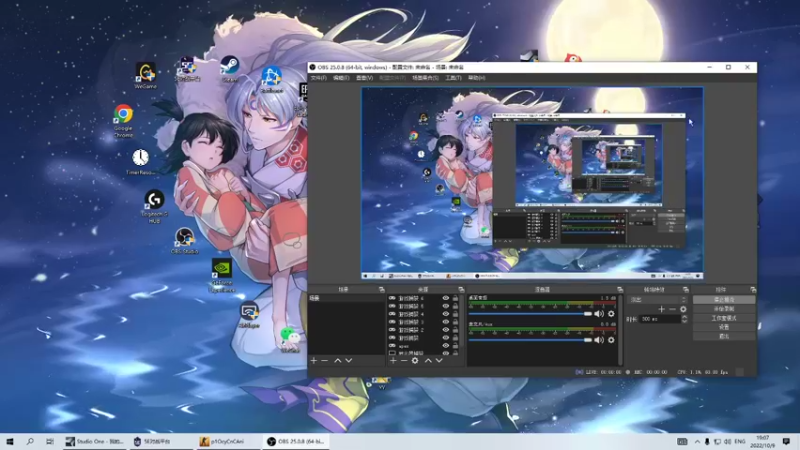800x450 pixels.
Task: Enable Studio Mode from Controls
Action: [724, 318]
